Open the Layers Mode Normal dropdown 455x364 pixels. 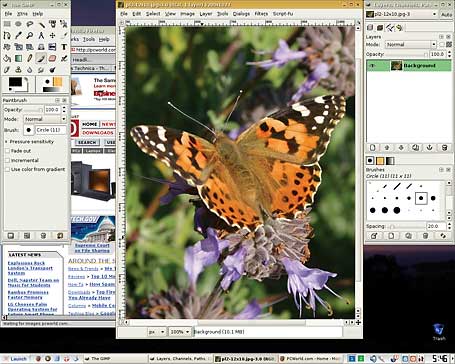click(x=411, y=44)
